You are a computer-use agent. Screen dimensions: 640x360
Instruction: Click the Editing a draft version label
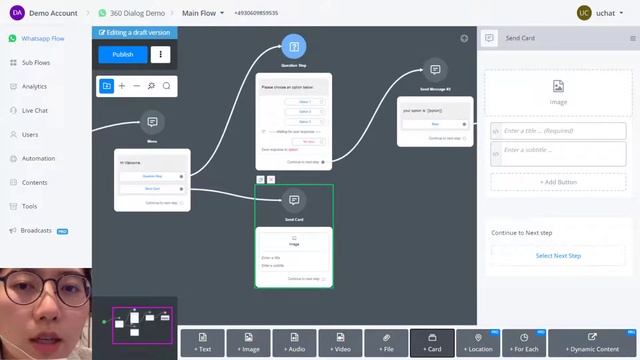coord(135,33)
